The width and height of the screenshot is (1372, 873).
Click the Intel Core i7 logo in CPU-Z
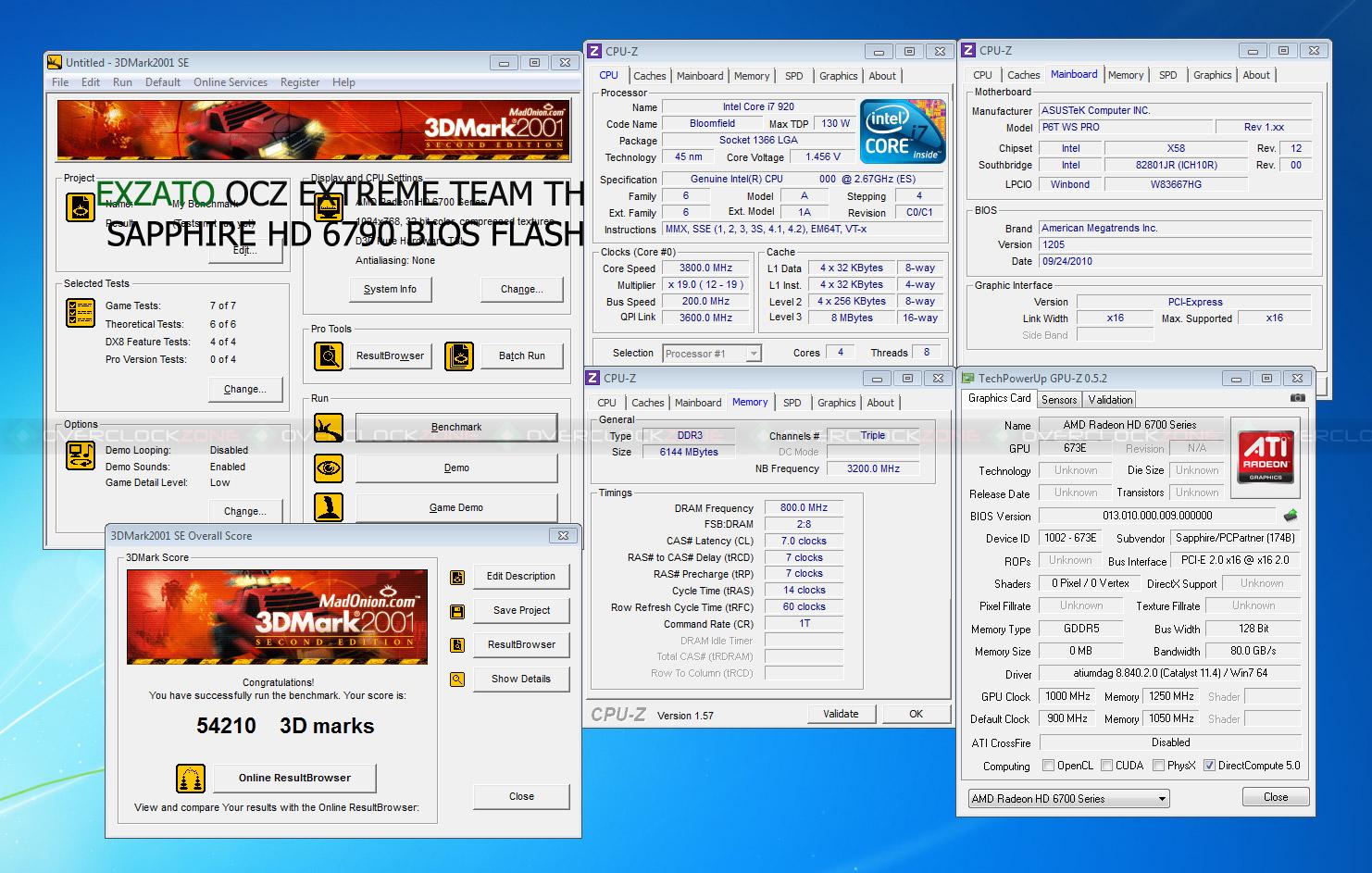tap(902, 131)
